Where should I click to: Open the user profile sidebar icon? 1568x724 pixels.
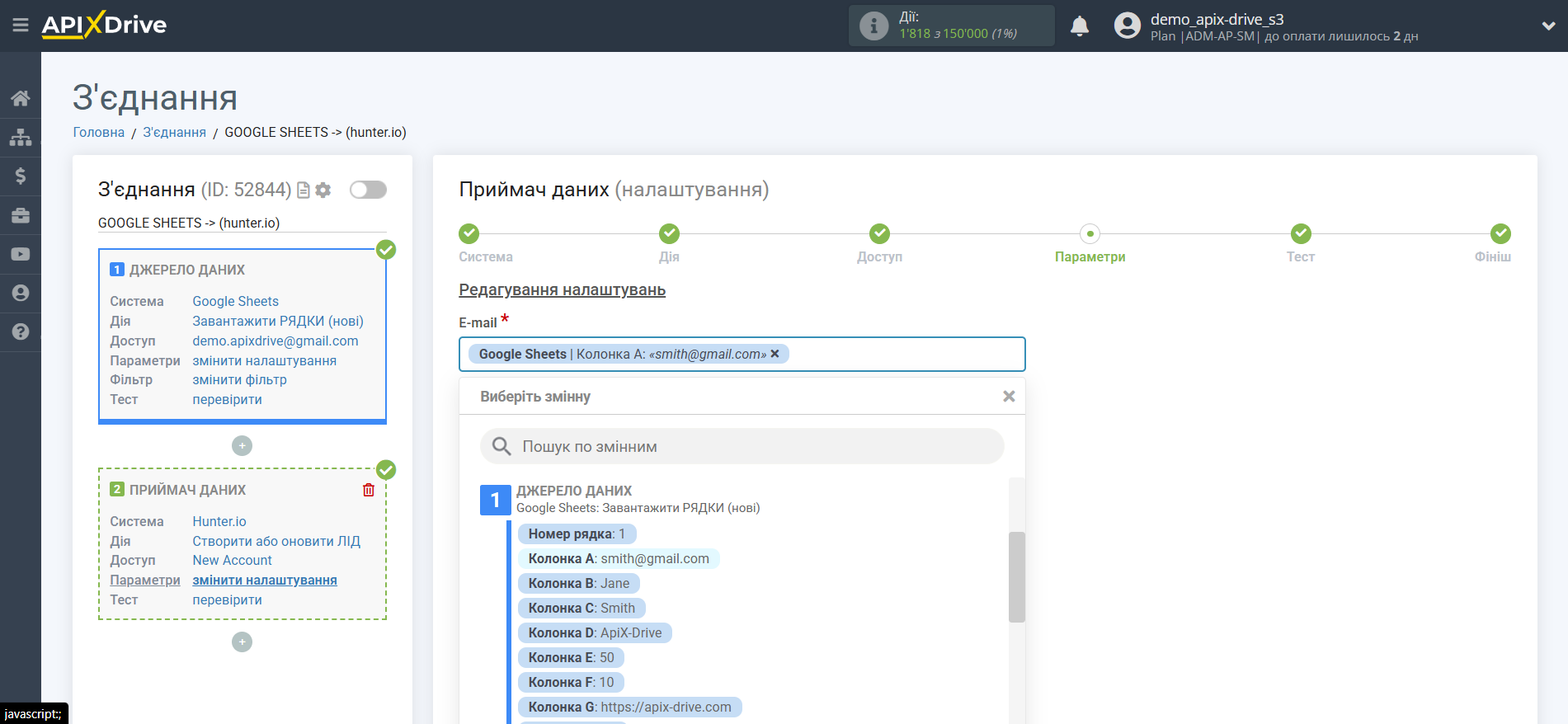pos(21,293)
